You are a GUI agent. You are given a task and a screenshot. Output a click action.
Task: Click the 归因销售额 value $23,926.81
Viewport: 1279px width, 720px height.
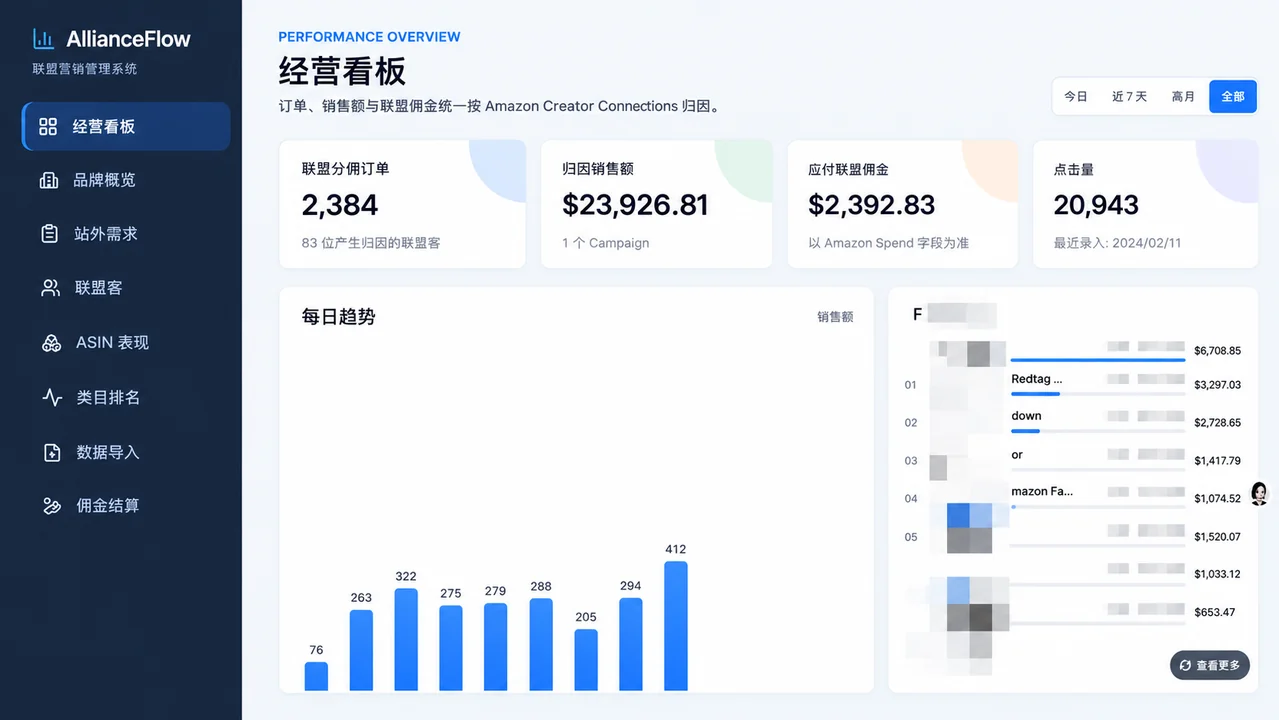pos(635,205)
